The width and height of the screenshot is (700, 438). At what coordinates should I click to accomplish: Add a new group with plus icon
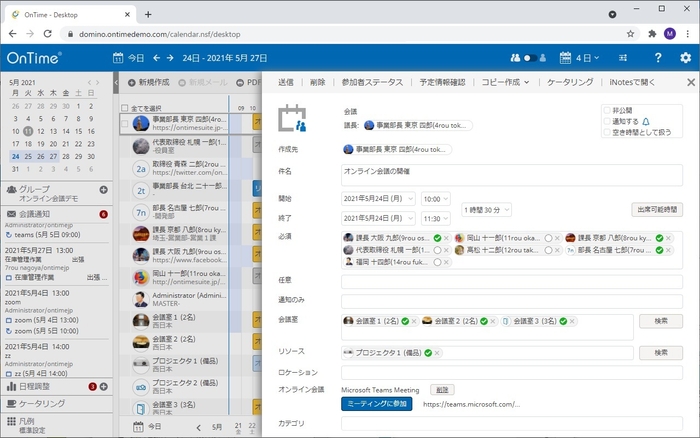tap(104, 190)
